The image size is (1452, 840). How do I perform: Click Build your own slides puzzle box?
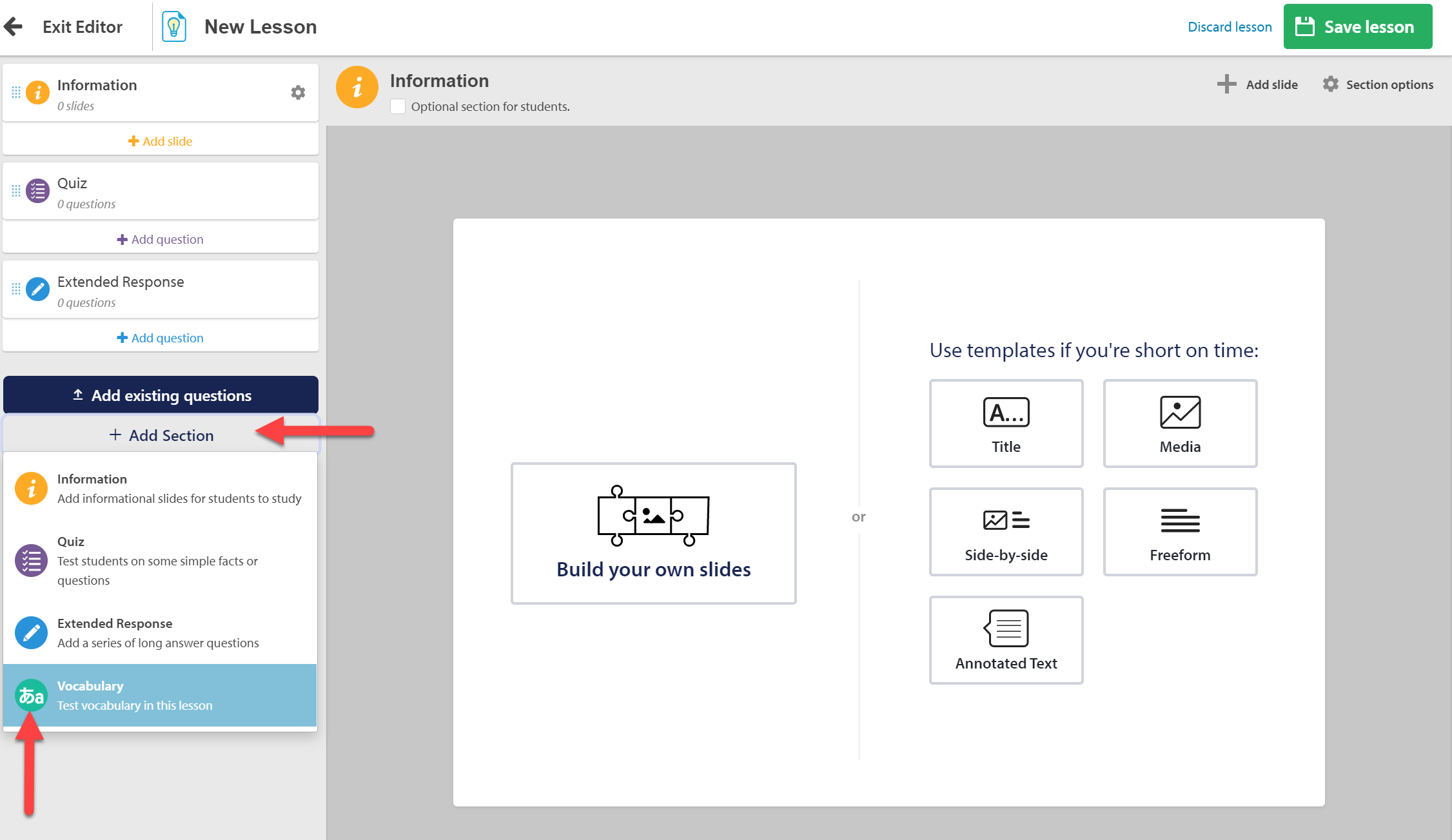654,533
